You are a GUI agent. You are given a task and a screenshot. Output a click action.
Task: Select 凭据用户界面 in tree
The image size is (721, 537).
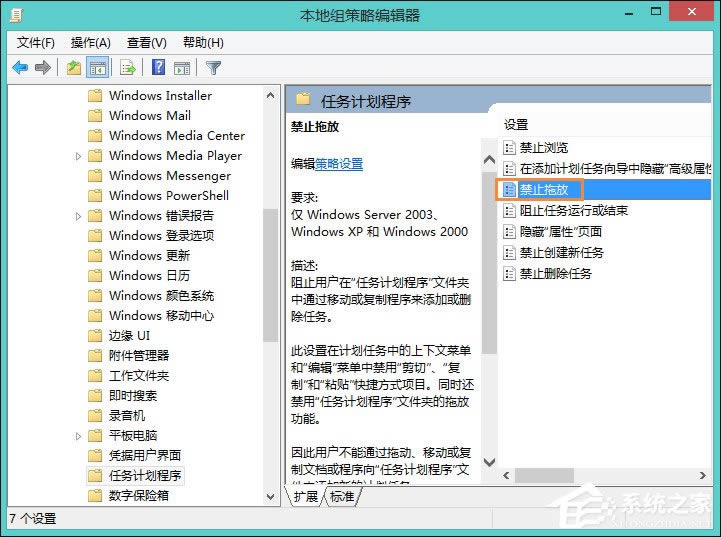145,456
